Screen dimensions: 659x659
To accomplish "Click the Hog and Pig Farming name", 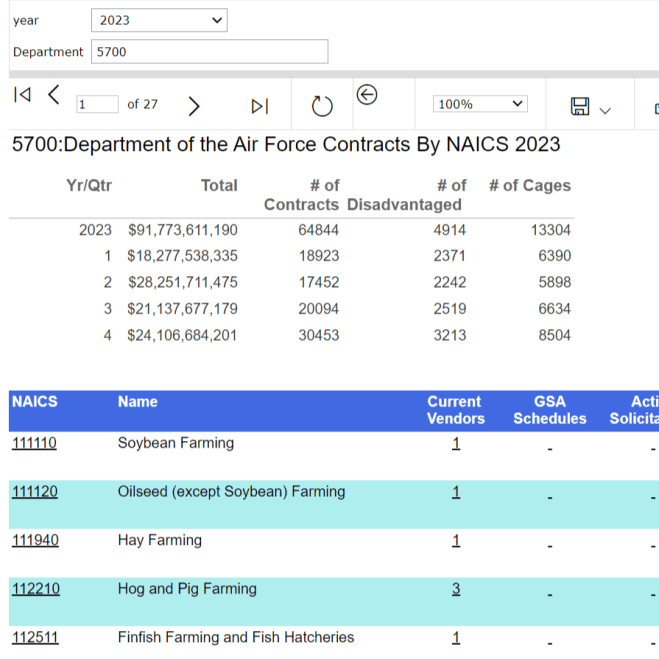I will 187,589.
